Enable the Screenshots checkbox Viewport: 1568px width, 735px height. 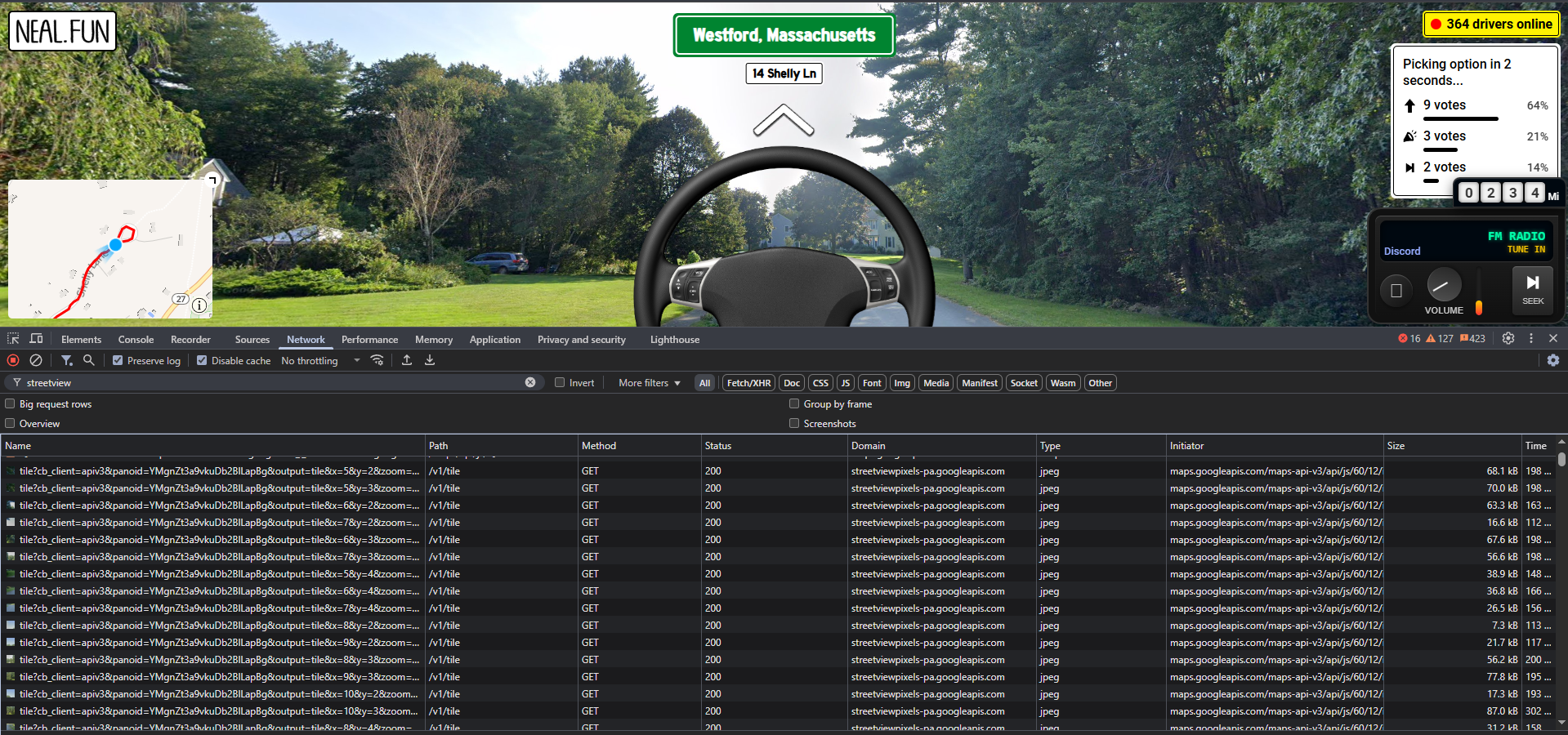tap(794, 423)
